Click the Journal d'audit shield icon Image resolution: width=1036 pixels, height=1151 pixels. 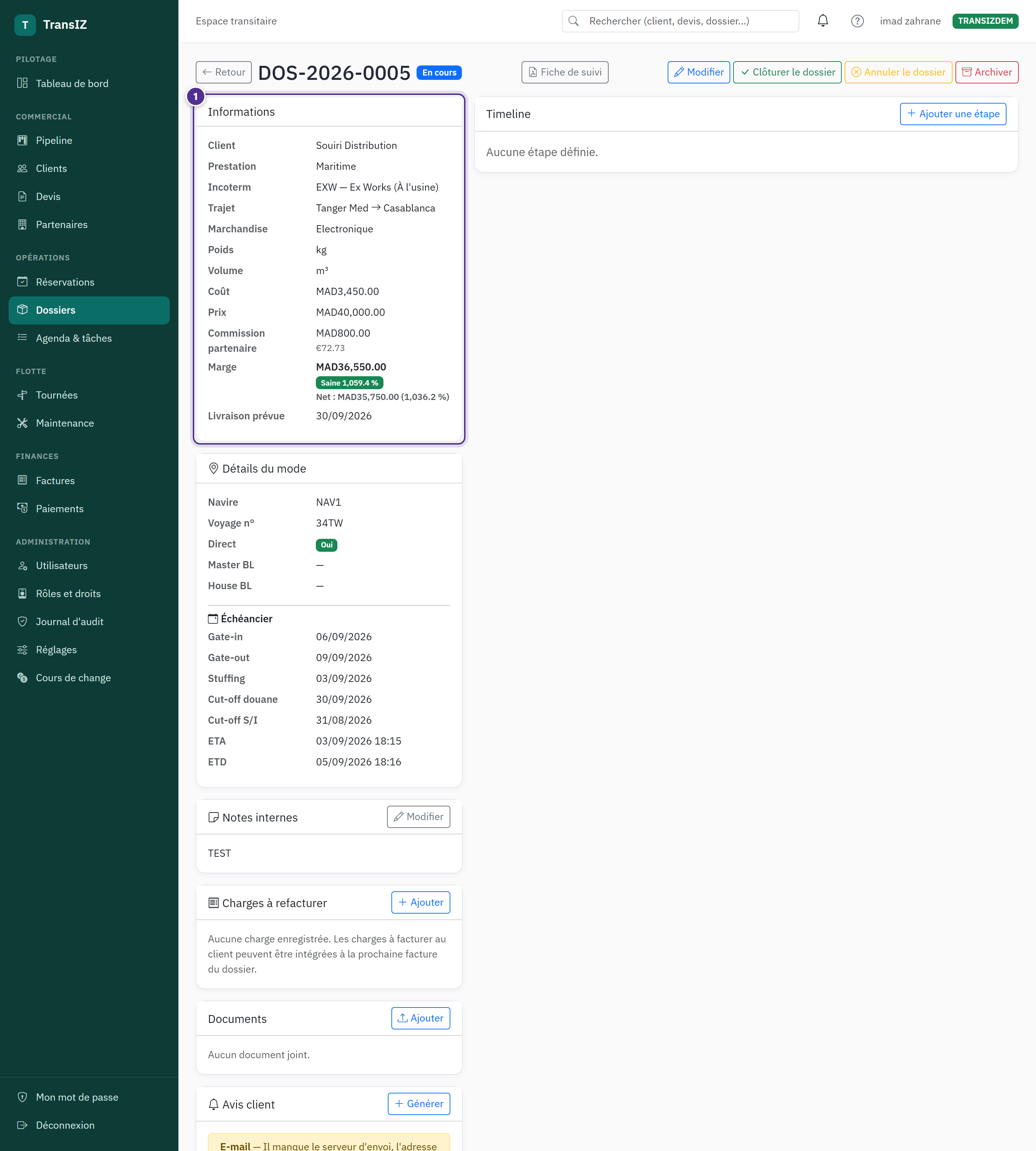22,622
